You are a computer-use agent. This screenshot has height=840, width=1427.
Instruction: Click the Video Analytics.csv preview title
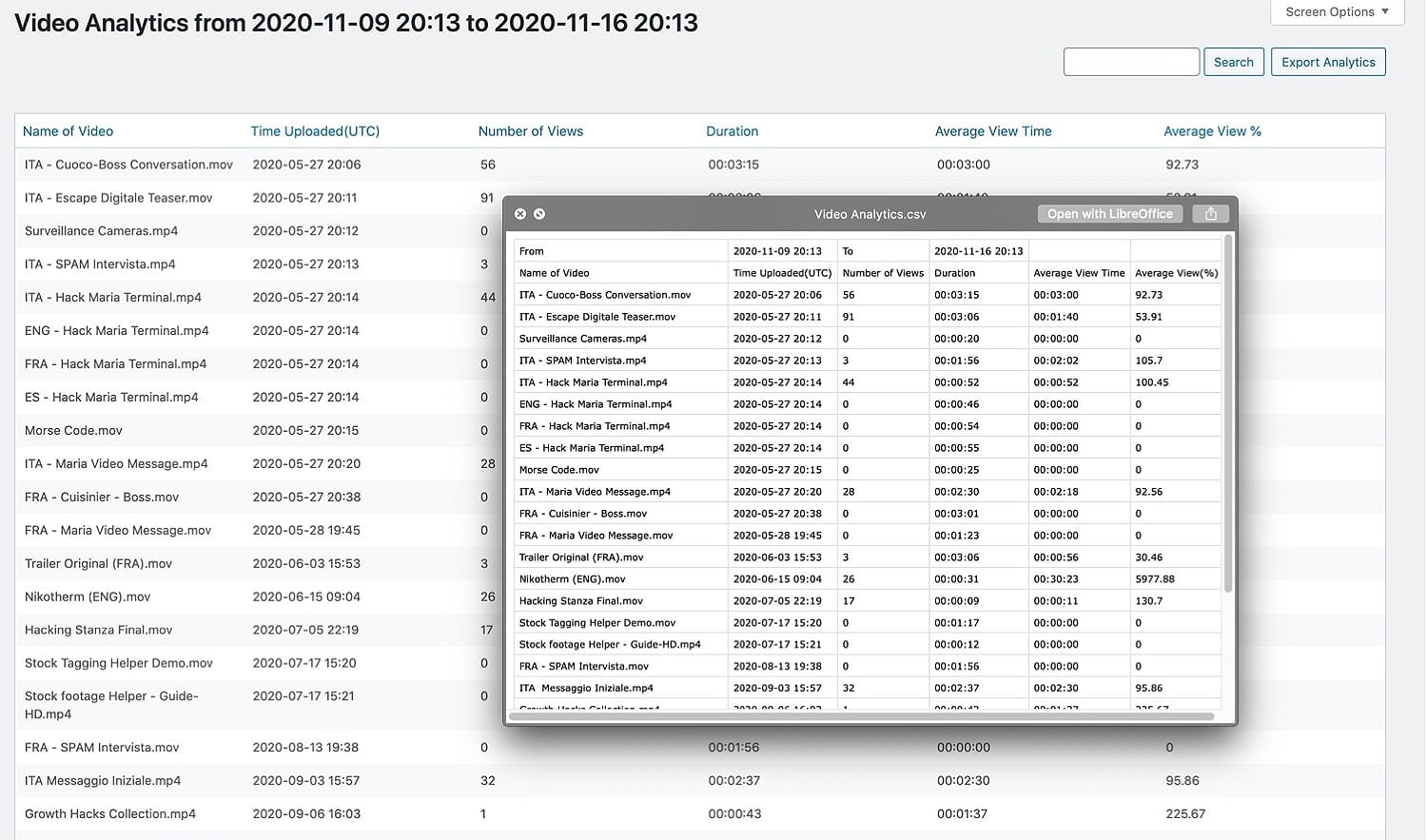point(870,214)
